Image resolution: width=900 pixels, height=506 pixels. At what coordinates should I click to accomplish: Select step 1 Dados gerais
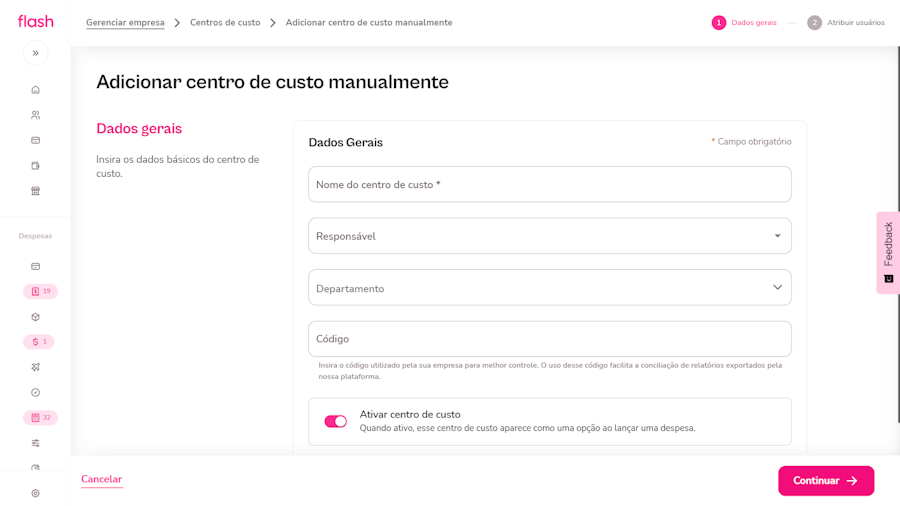click(x=744, y=22)
